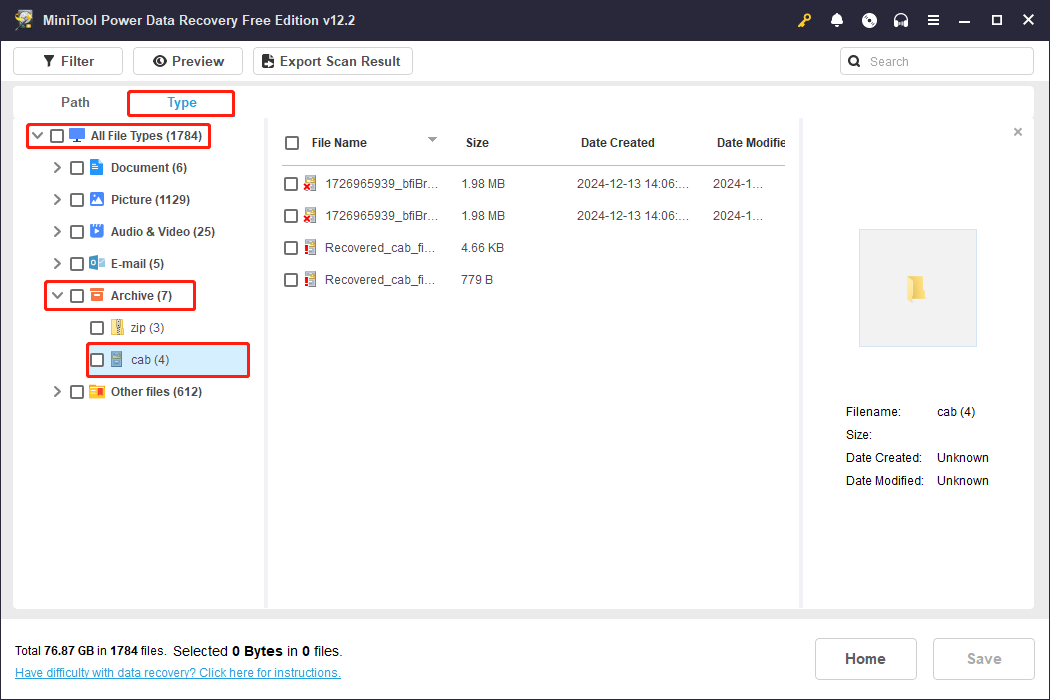Click the Picture category icon
Screen dimensions: 1050x700
coord(96,199)
